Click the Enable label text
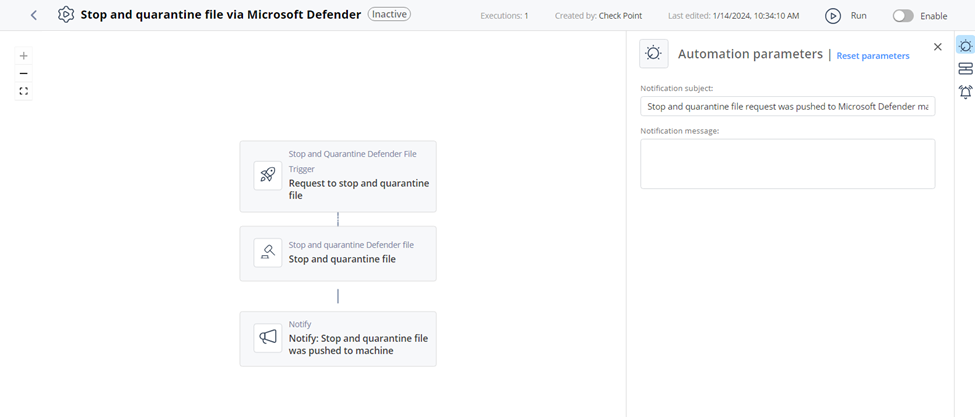 coord(934,16)
